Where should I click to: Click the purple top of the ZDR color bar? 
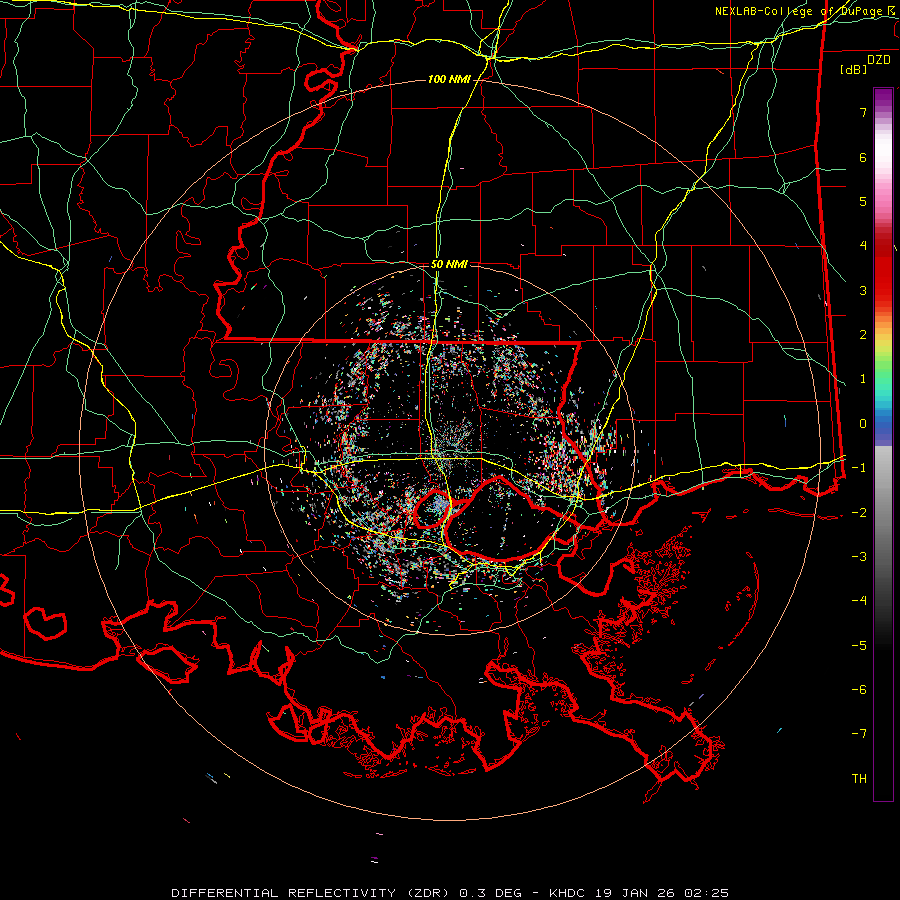(883, 98)
